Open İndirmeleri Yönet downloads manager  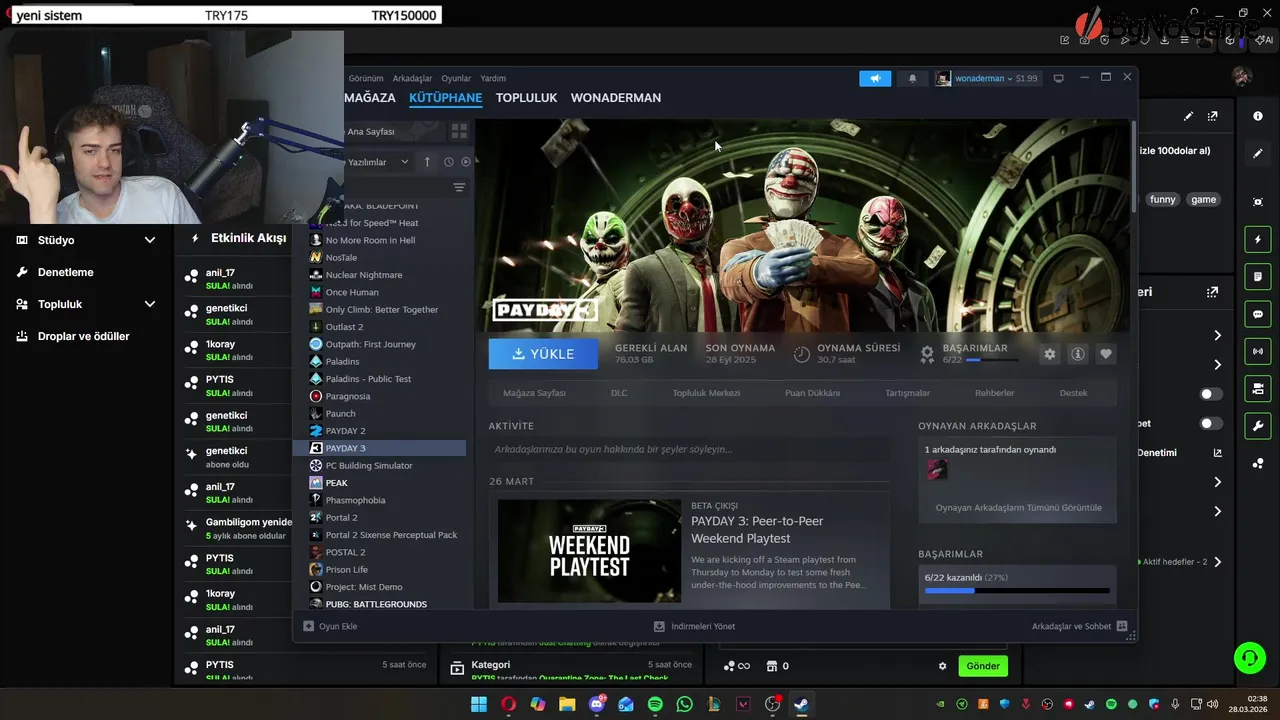(x=694, y=626)
